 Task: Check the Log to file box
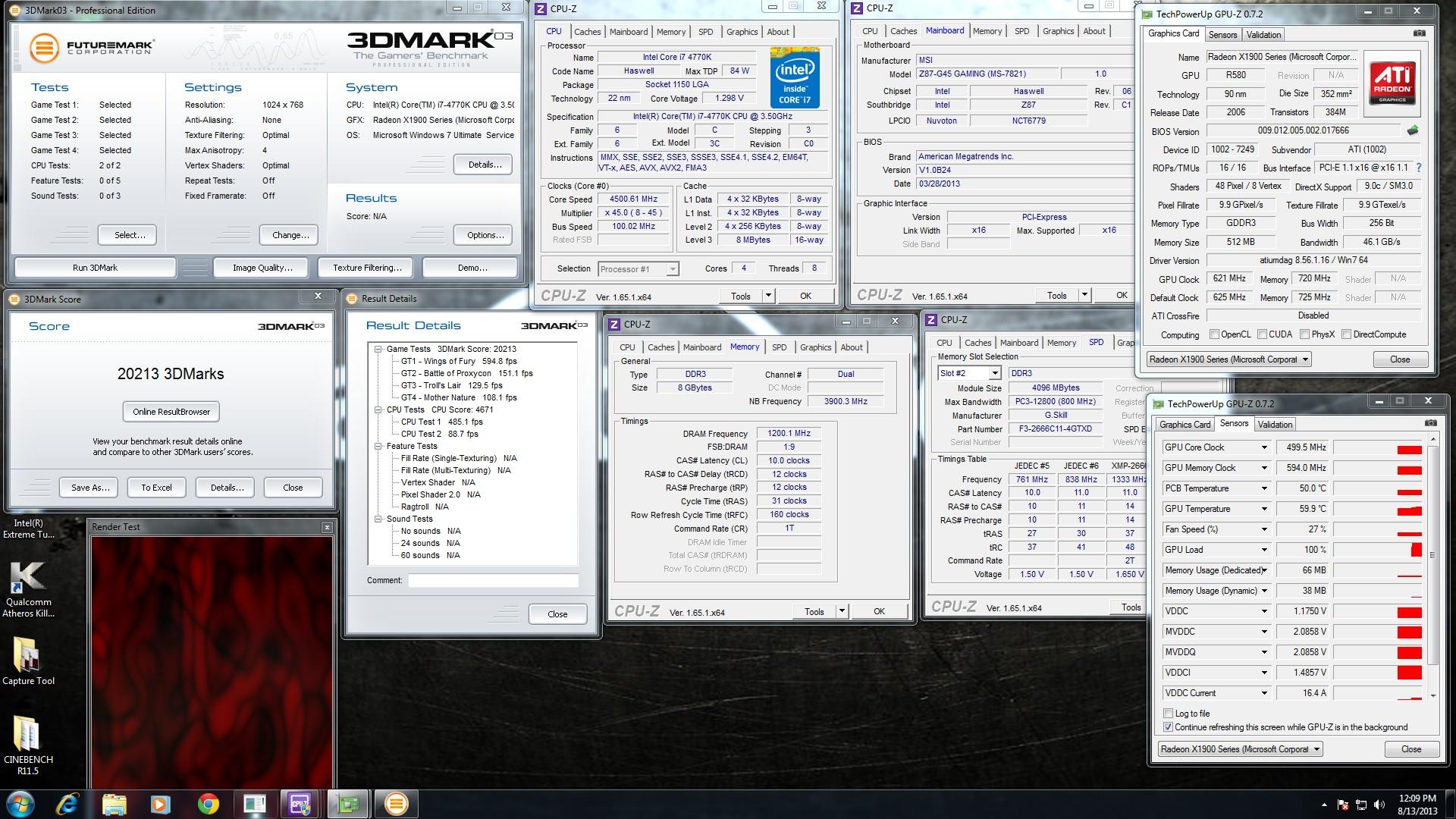pyautogui.click(x=1168, y=714)
